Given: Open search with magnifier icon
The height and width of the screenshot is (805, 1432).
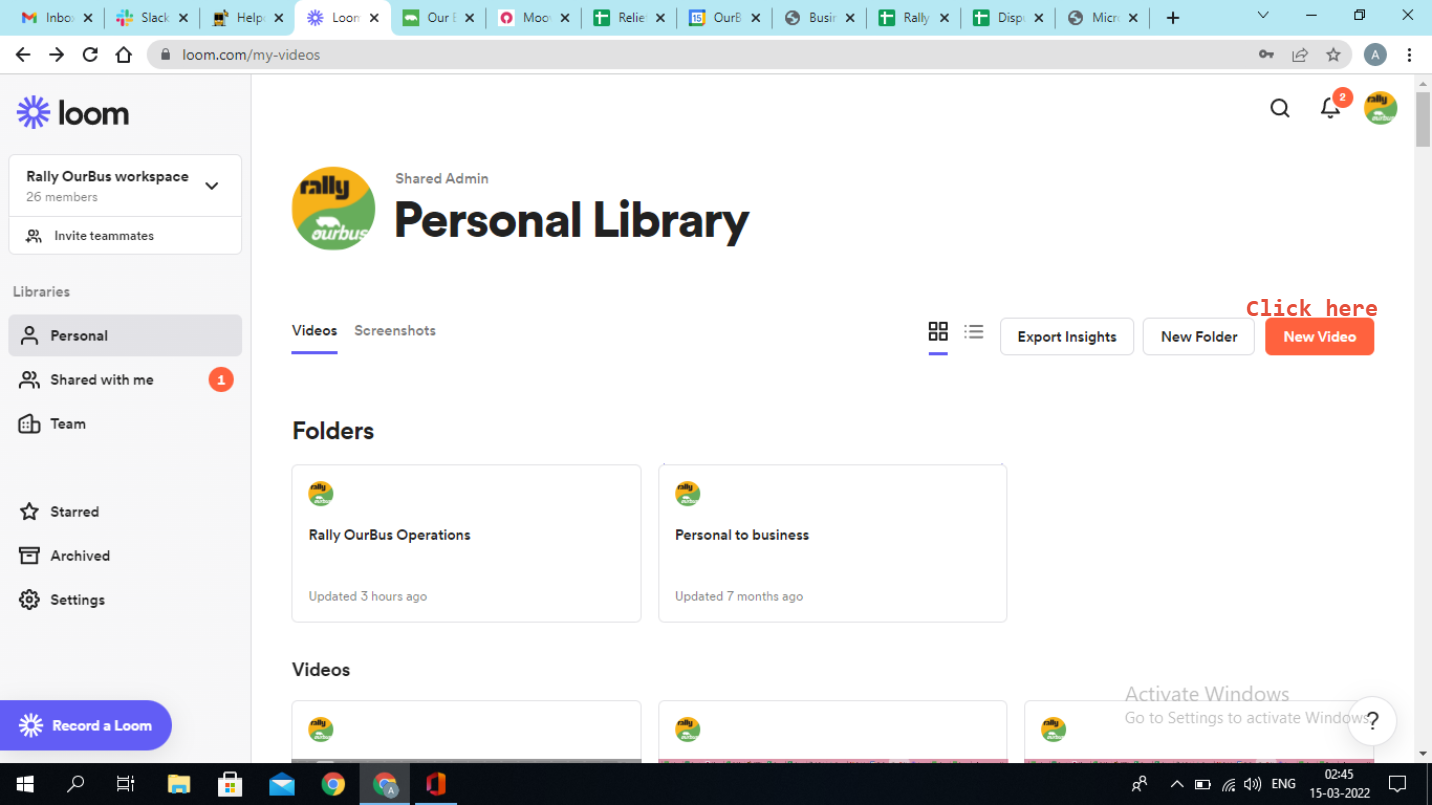Looking at the screenshot, I should pyautogui.click(x=1280, y=108).
